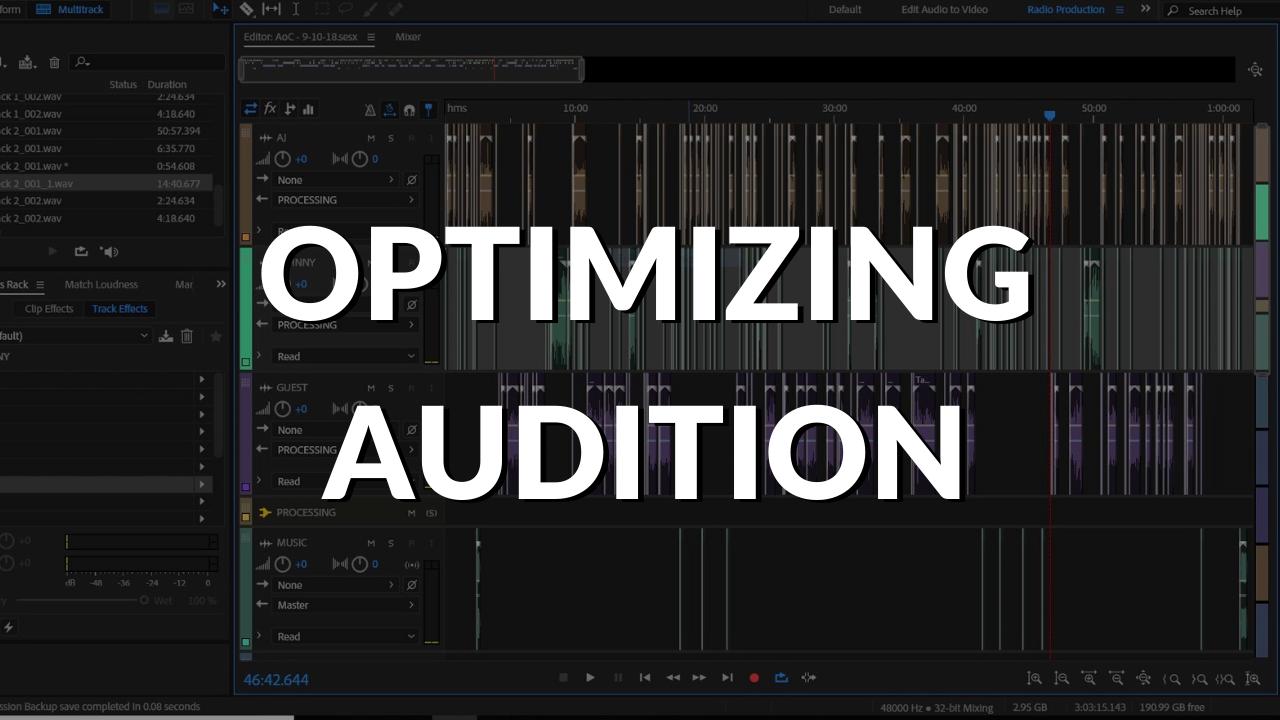Viewport: 1280px width, 720px height.
Task: Select the Clip Effects tab
Action: click(x=49, y=309)
